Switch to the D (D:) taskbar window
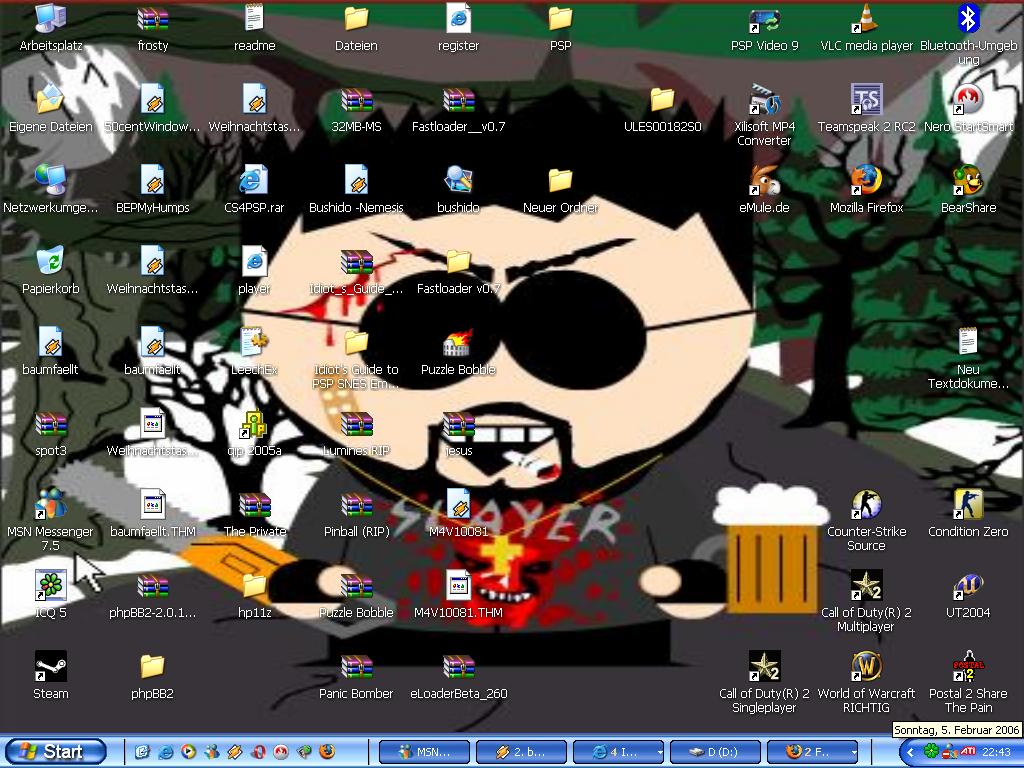The image size is (1024, 768). click(x=715, y=752)
